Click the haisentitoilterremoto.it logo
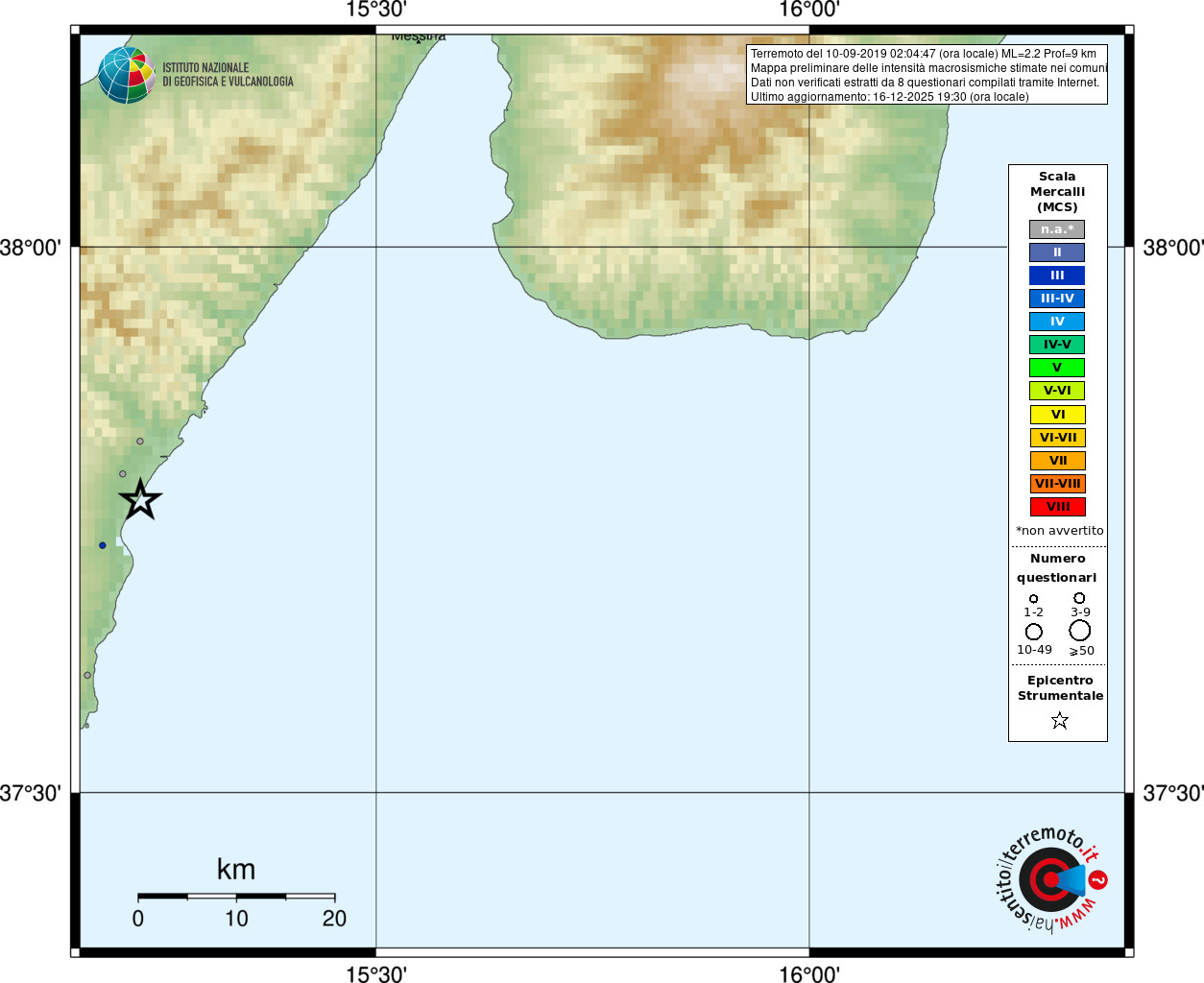 (x=1051, y=878)
